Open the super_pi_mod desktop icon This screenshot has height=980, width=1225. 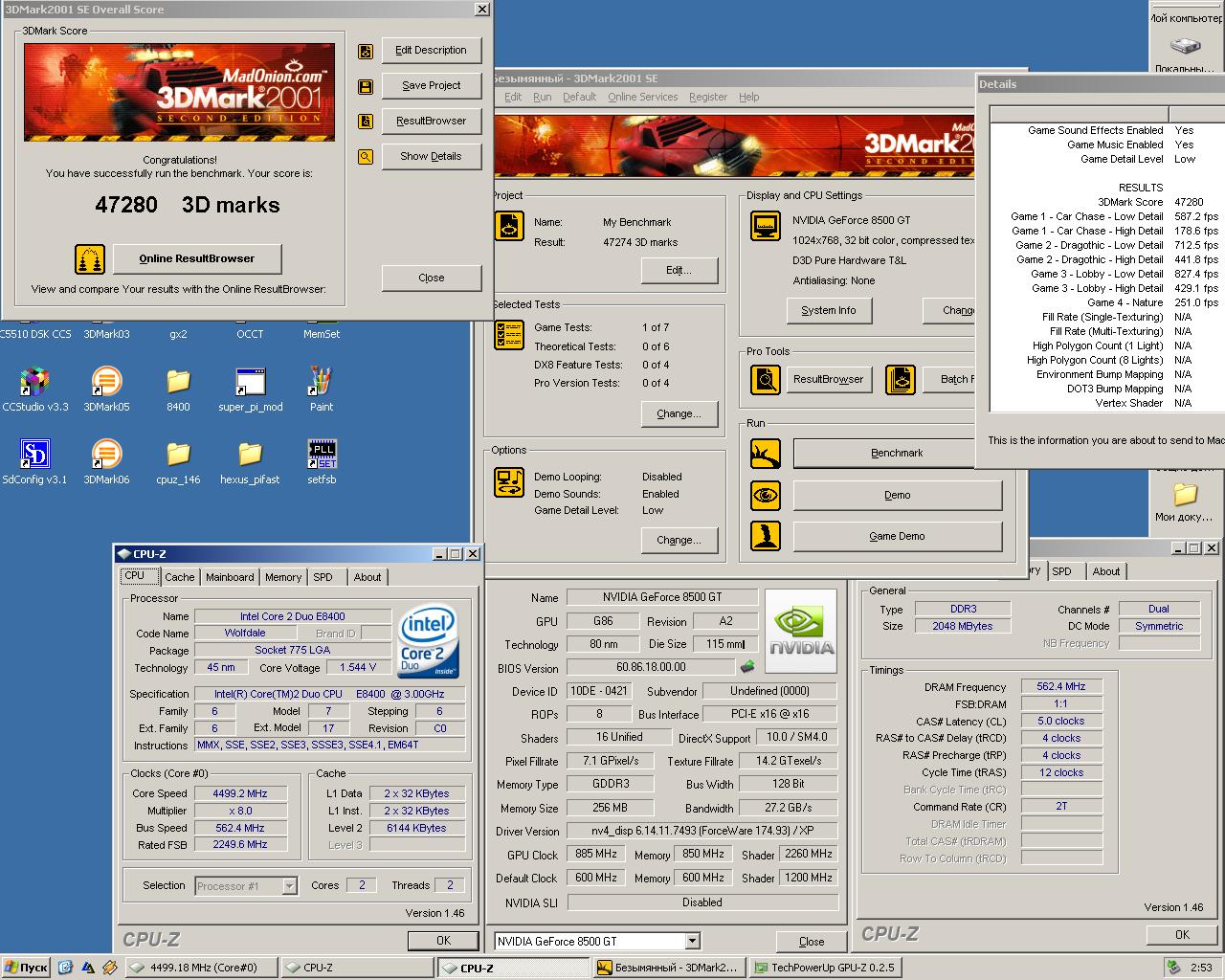250,382
